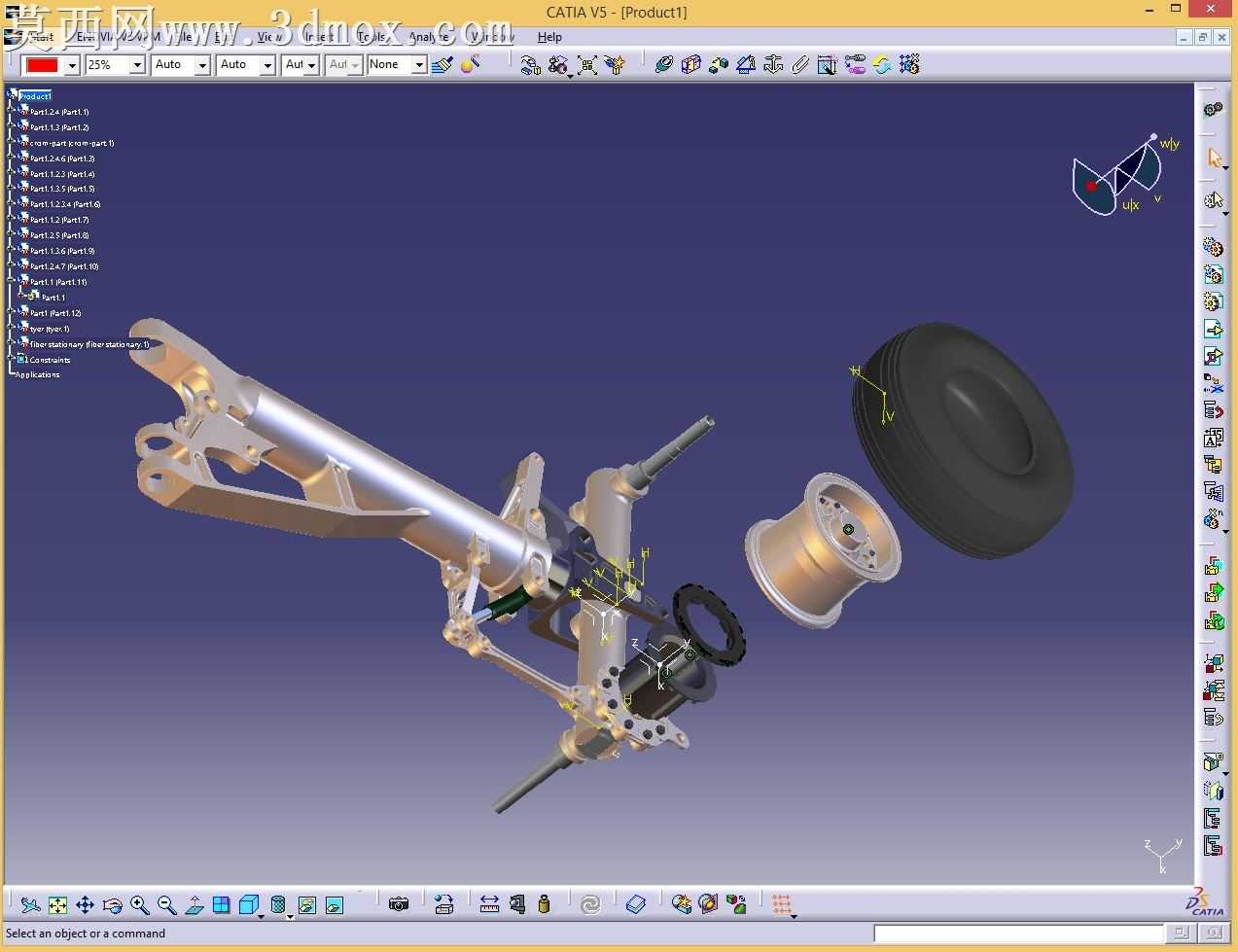Viewport: 1238px width, 952px height.
Task: Click the Graphic Properties Wizard ball icon
Action: [471, 65]
